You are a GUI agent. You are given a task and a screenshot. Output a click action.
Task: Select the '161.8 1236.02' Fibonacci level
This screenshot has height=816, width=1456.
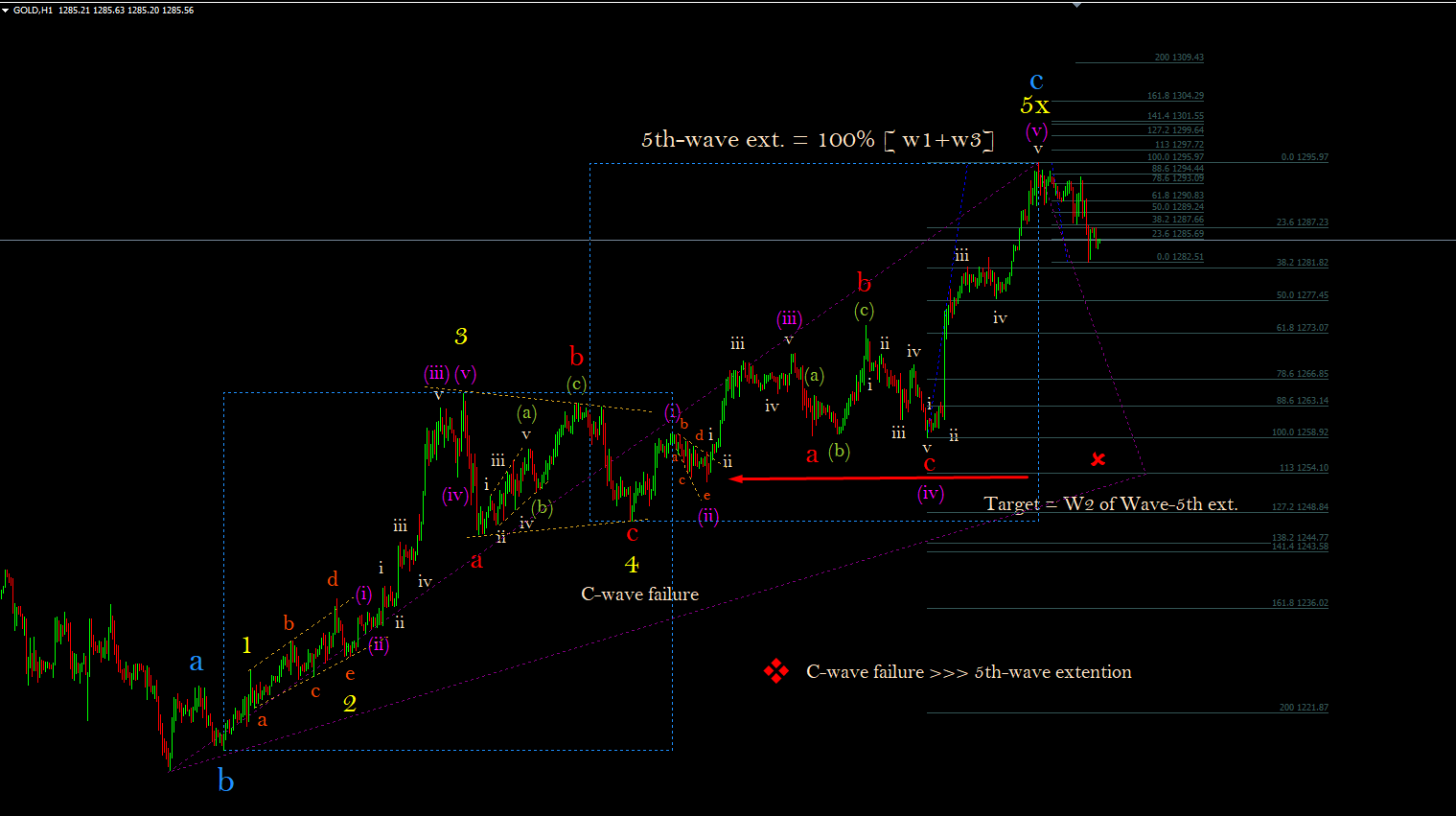[x=1301, y=603]
